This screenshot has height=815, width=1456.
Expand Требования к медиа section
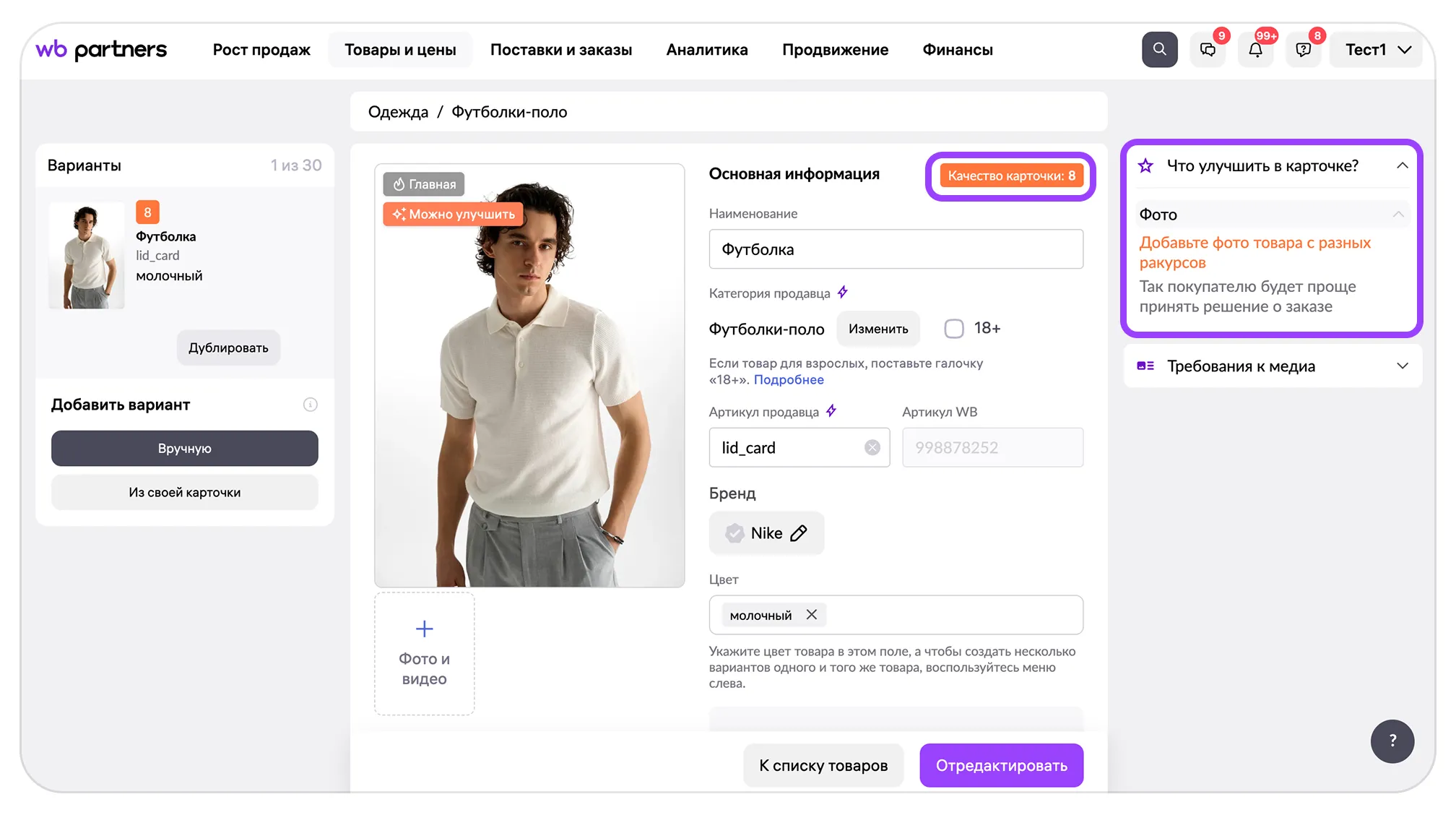coord(1402,366)
